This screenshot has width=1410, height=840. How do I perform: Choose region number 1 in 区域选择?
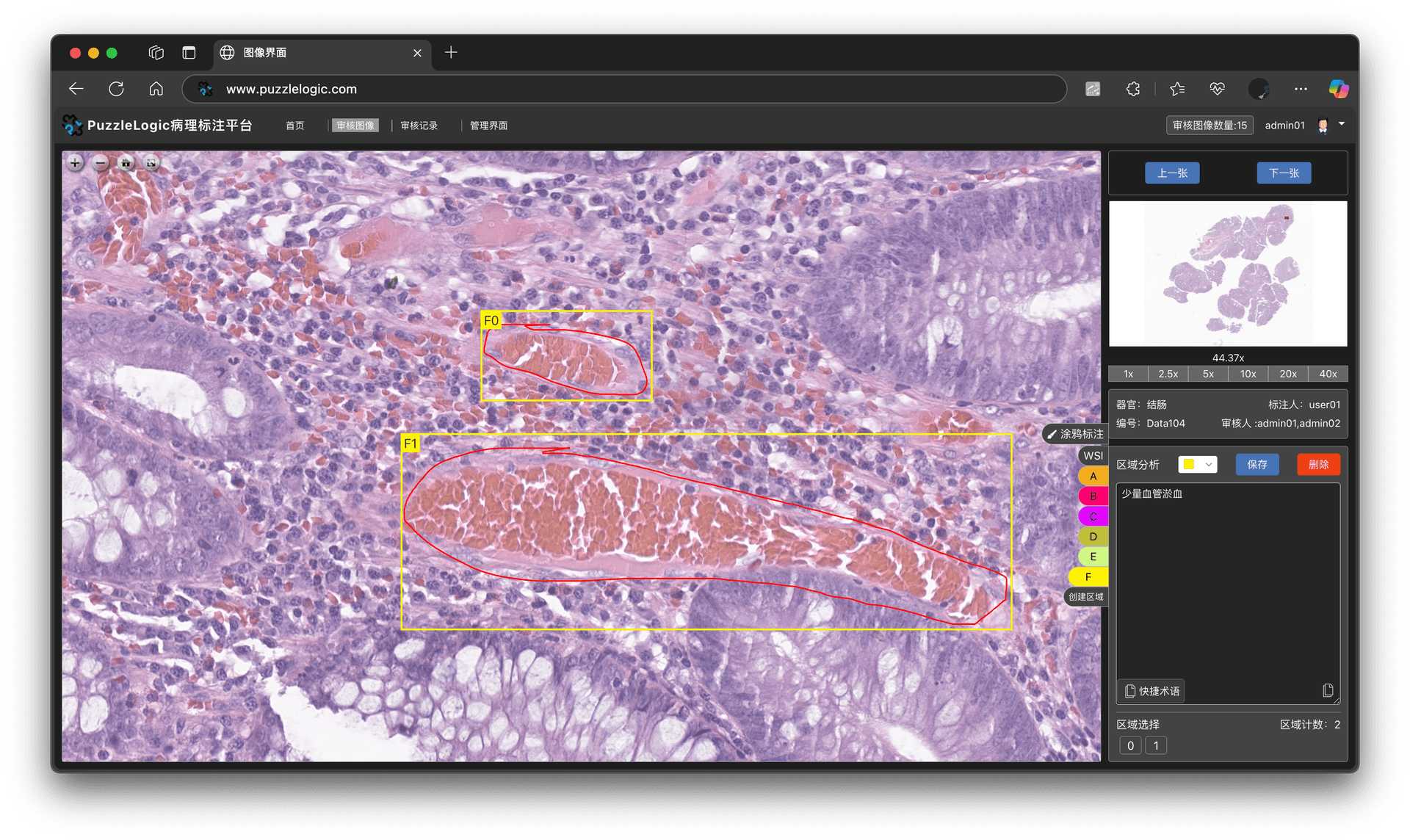click(1155, 746)
